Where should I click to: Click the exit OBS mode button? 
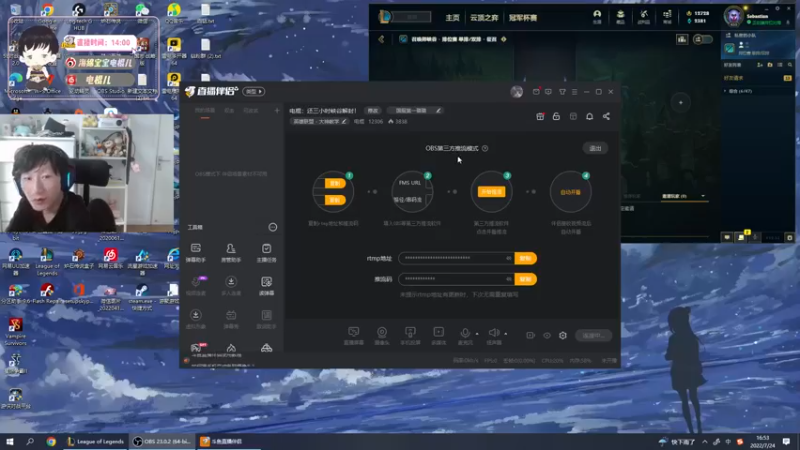(595, 148)
